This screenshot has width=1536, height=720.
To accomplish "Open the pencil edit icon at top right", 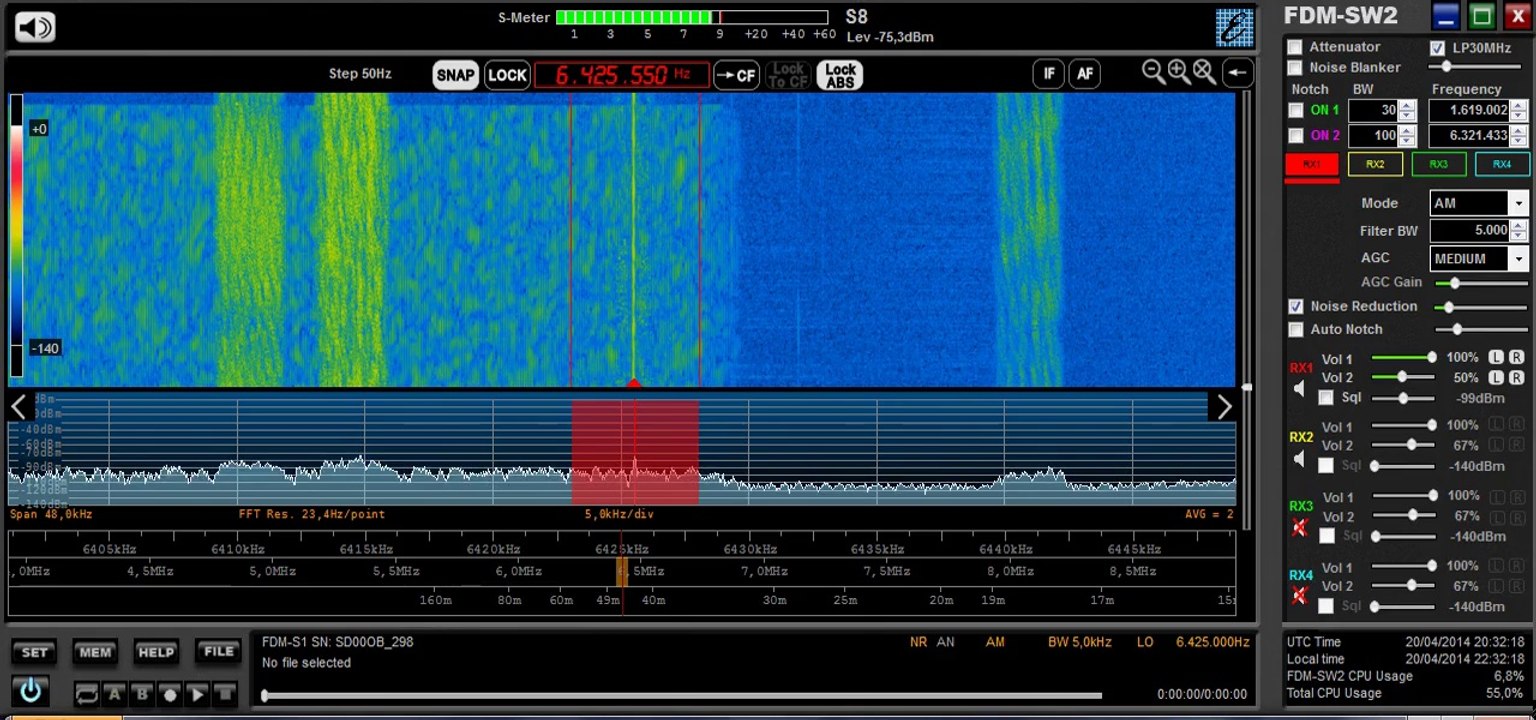I will pos(1235,27).
